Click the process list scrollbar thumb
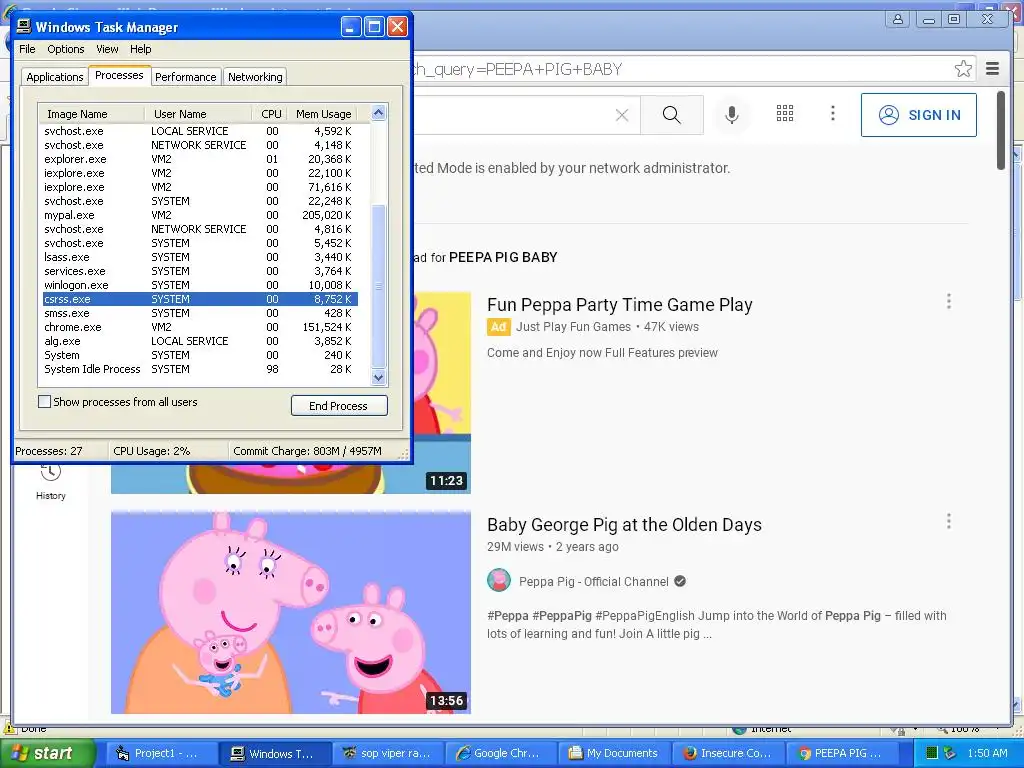Viewport: 1024px width, 768px height. [x=378, y=286]
